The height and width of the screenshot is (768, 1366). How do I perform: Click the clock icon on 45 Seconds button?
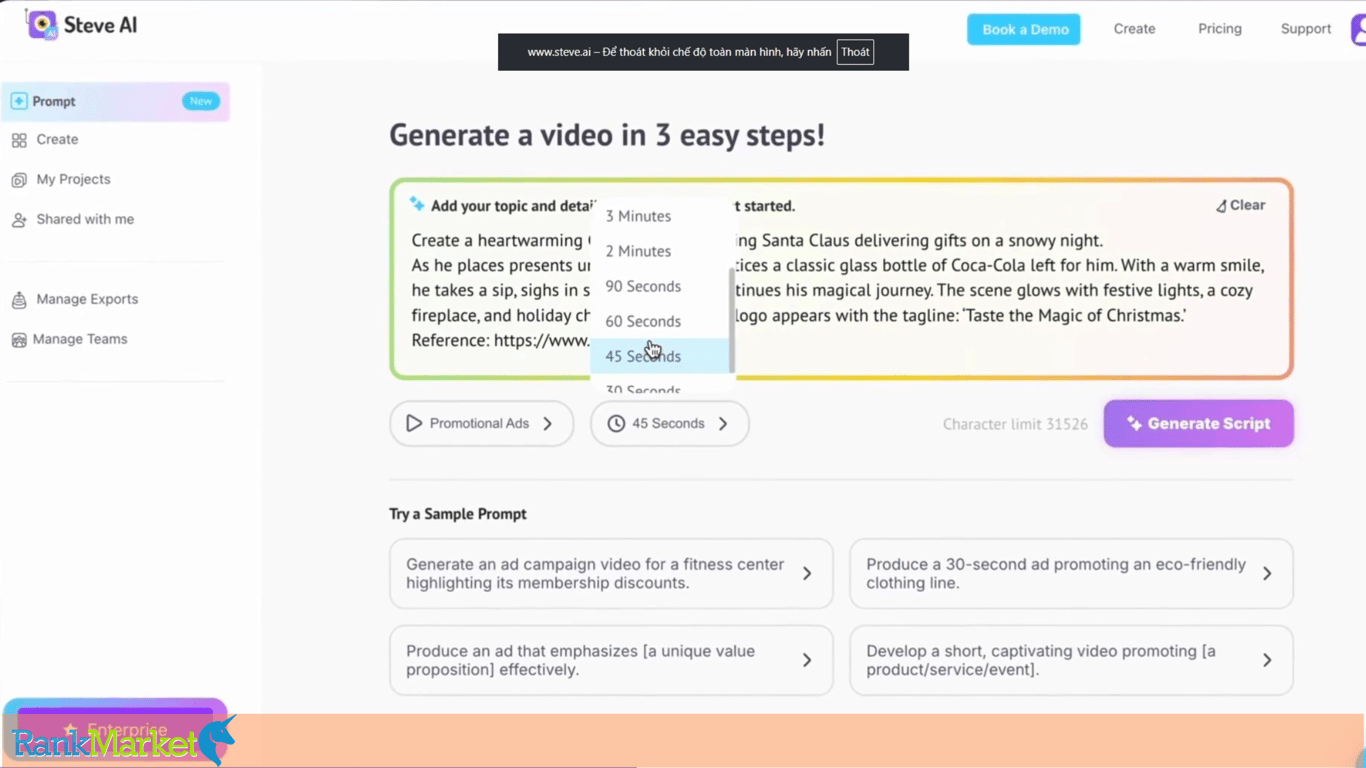pos(616,423)
